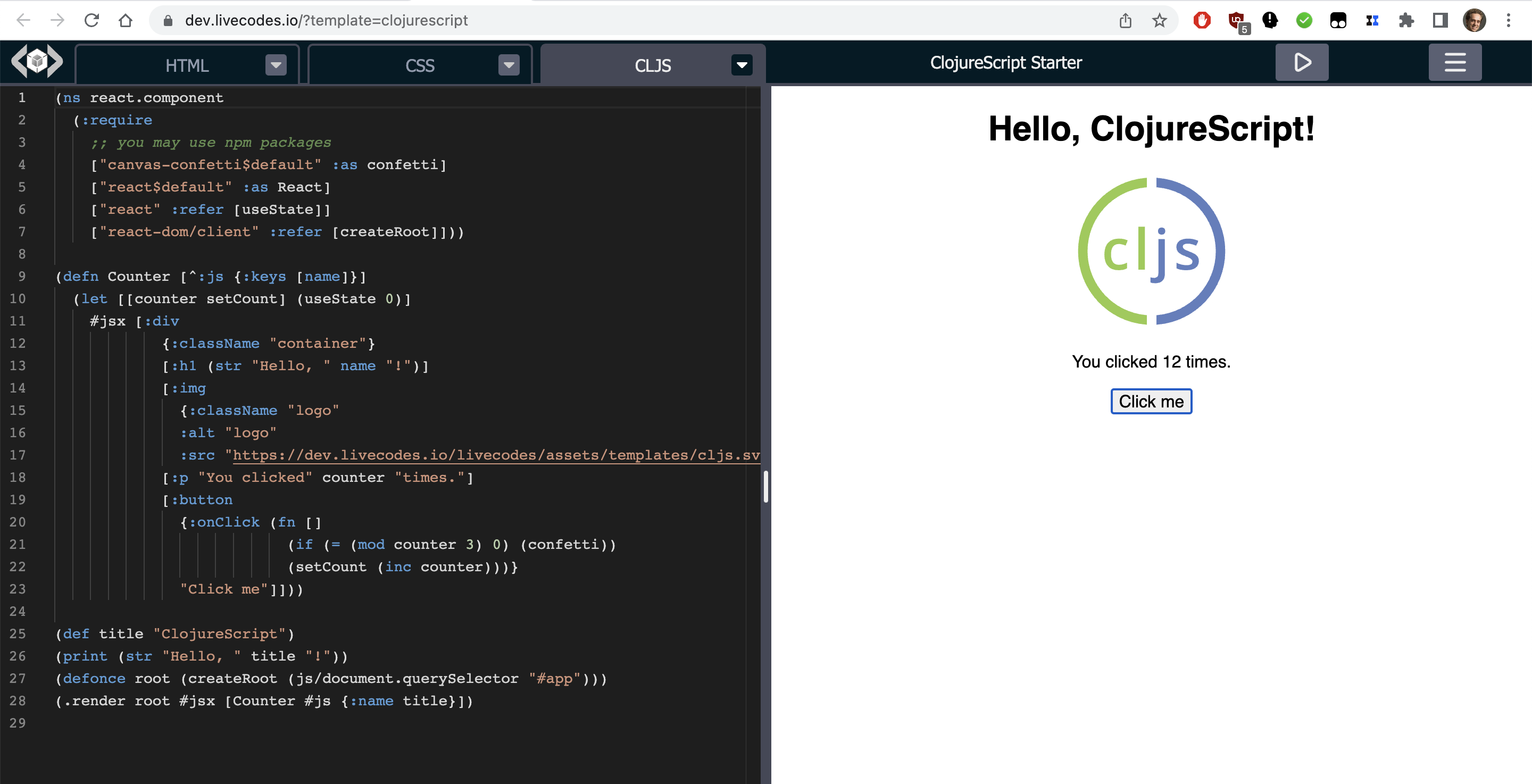1532x784 pixels.
Task: Go forward in browser history
Action: pyautogui.click(x=57, y=20)
